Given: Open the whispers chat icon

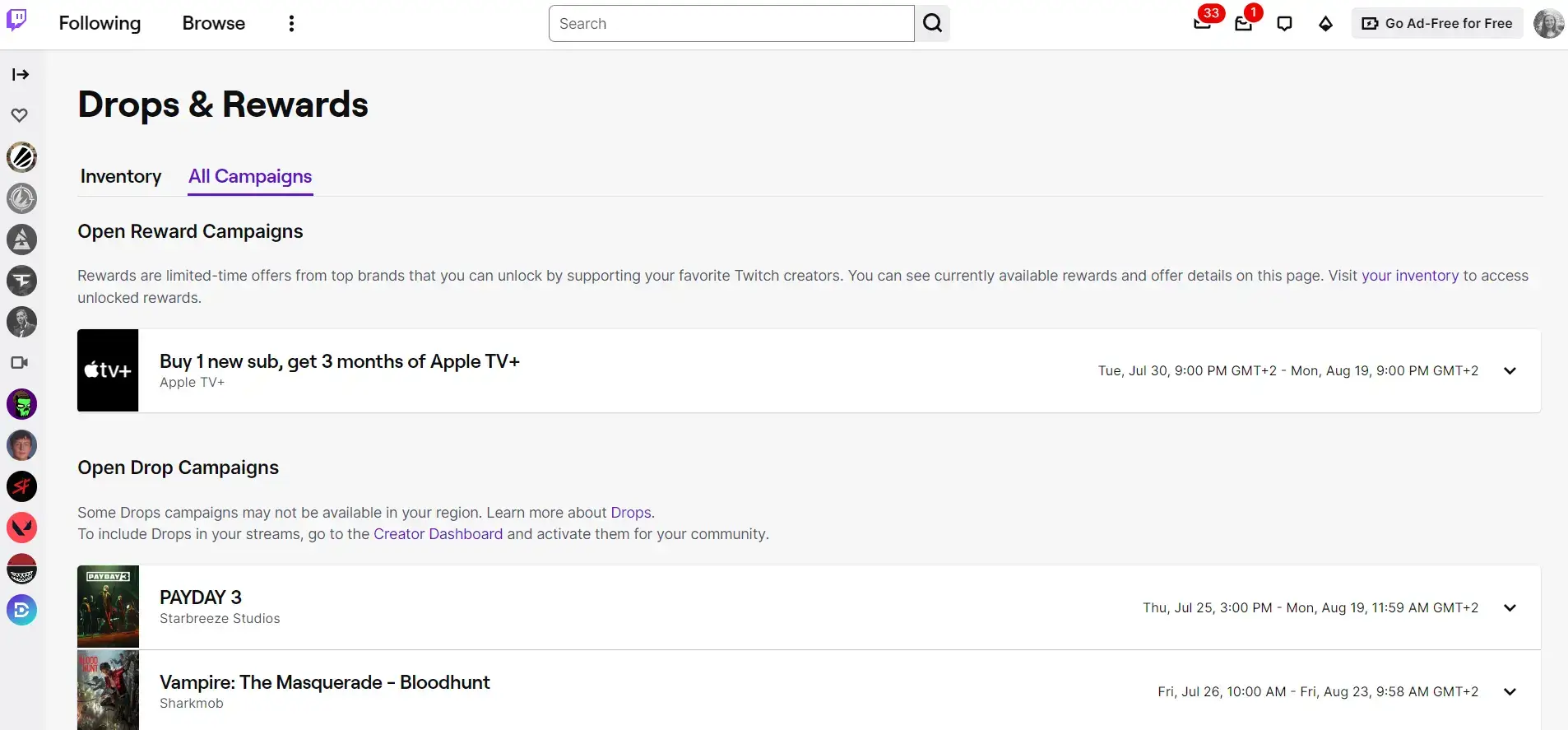Looking at the screenshot, I should pos(1284,23).
